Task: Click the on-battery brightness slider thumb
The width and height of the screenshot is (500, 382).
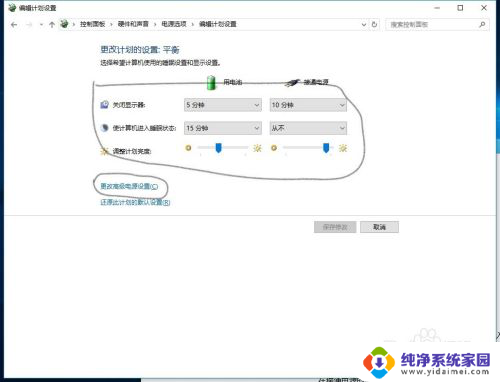Action: [218, 148]
